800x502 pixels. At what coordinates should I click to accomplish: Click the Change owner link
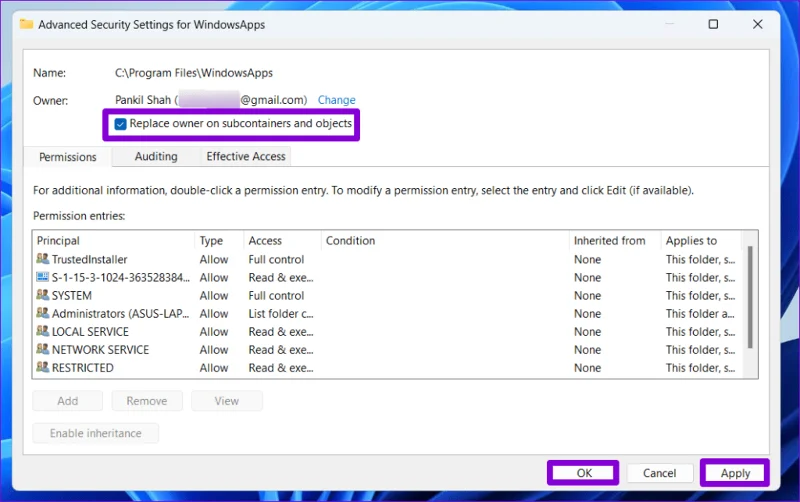(337, 100)
